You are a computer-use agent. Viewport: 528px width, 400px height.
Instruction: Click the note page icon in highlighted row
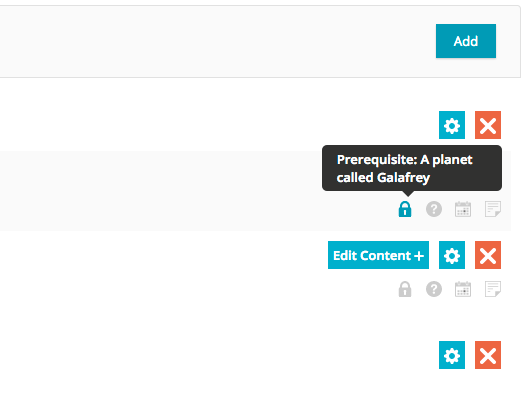click(x=493, y=209)
